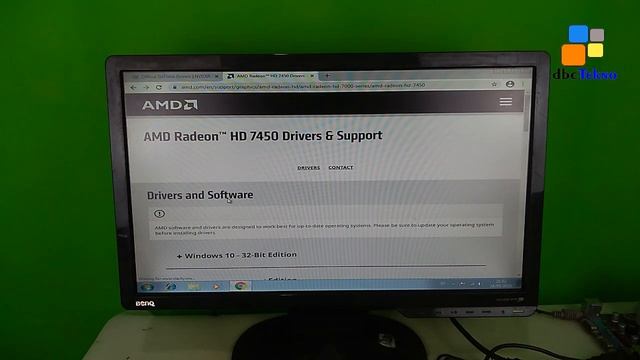
Task: Open a new tab with the plus button
Action: click(327, 76)
